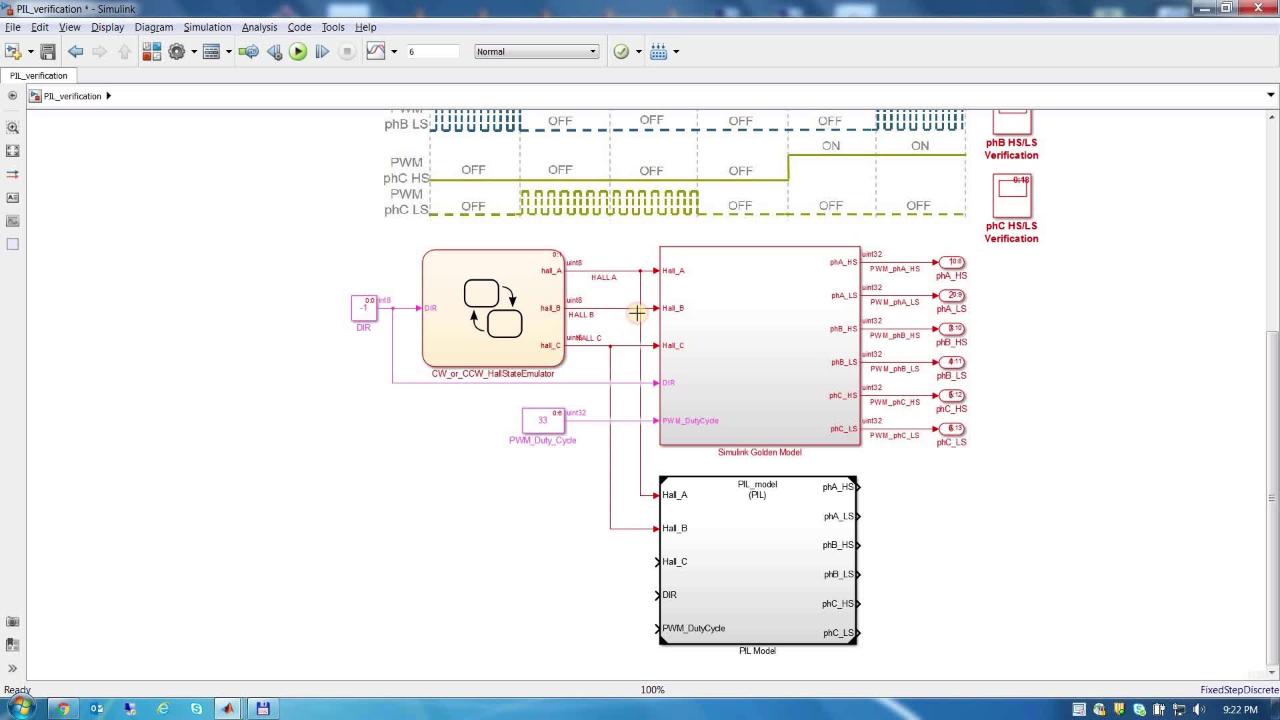Open the simulation mode dropdown showing Normal
The width and height of the screenshot is (1280, 720).
click(536, 52)
